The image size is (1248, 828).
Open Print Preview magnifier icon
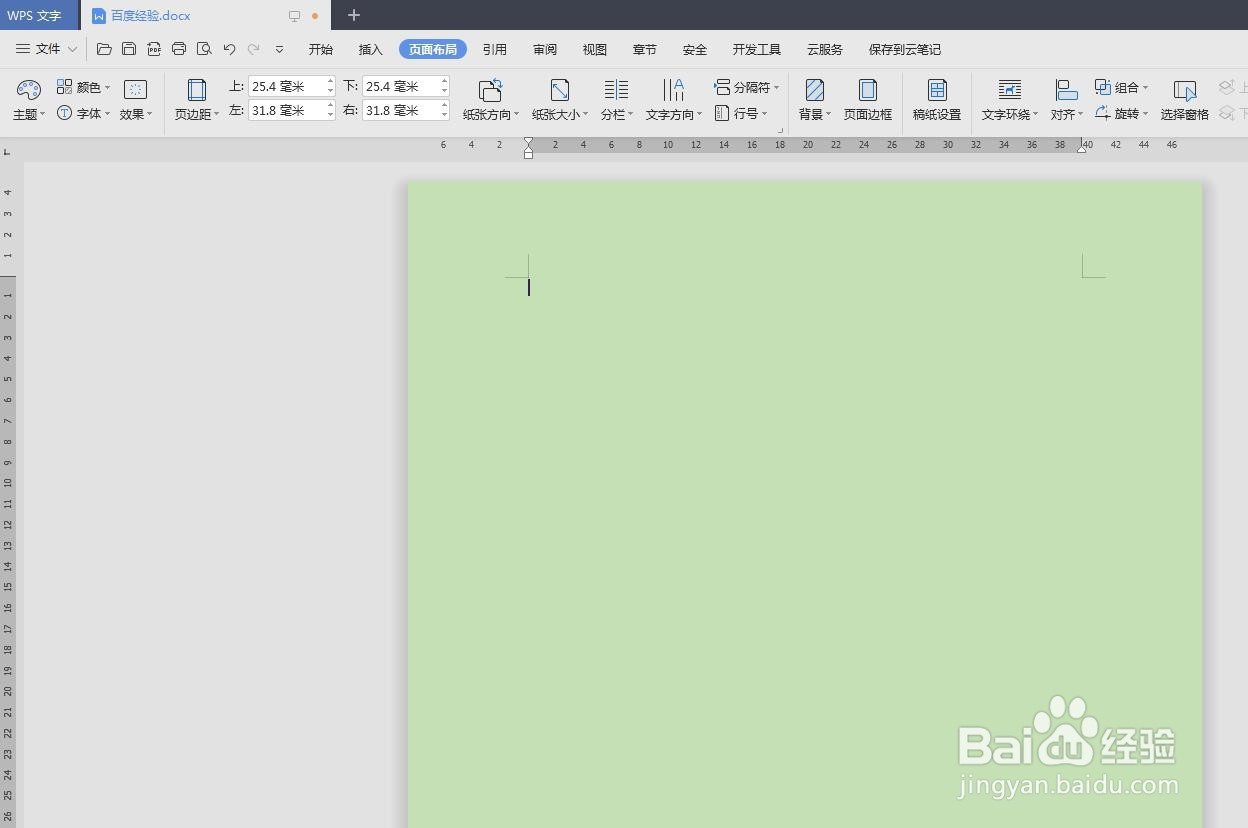point(204,49)
